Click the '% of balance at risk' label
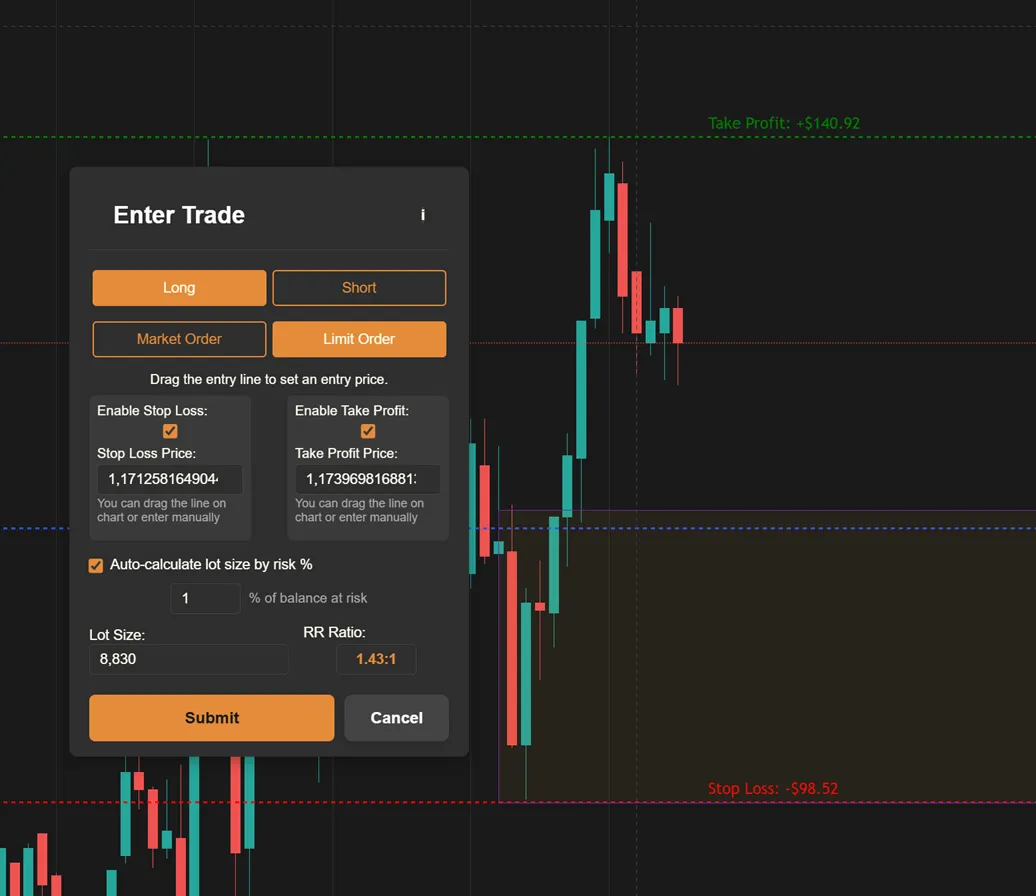The height and width of the screenshot is (896, 1036). pos(308,598)
